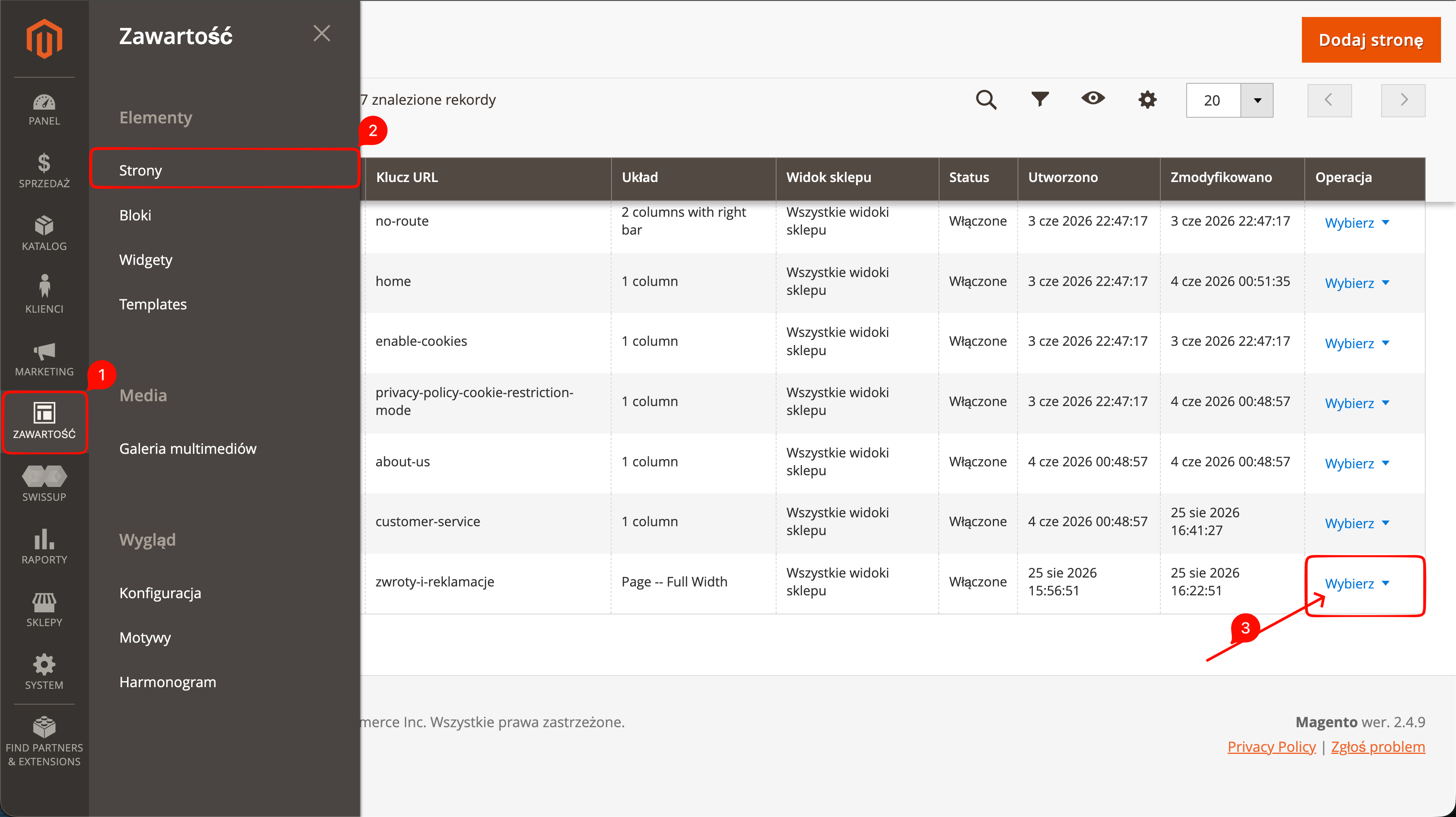Close the Zawartość flyout menu

322,33
